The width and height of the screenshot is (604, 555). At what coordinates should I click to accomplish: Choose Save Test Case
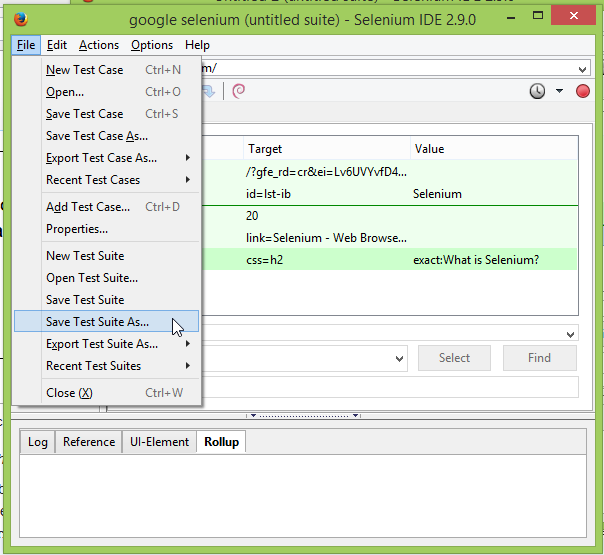point(106,114)
